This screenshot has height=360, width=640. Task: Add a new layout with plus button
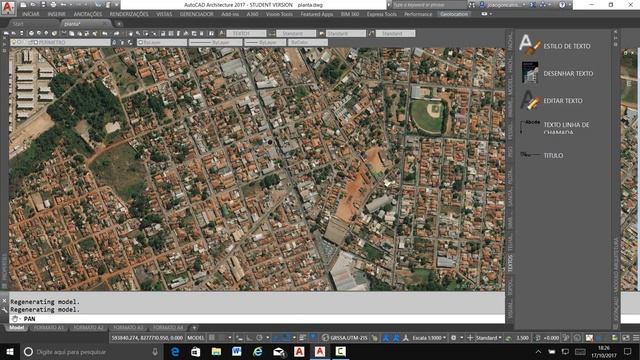195,328
